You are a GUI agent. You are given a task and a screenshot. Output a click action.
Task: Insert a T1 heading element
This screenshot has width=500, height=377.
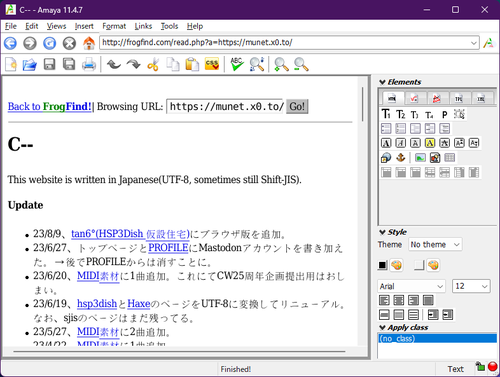coord(386,114)
